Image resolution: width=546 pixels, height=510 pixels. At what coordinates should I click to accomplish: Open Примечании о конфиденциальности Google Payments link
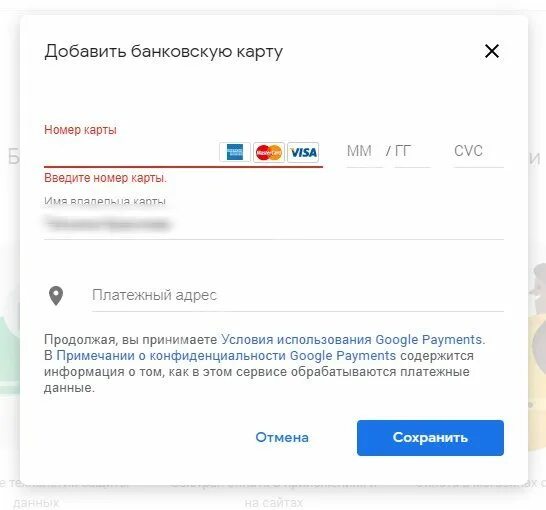click(x=226, y=356)
